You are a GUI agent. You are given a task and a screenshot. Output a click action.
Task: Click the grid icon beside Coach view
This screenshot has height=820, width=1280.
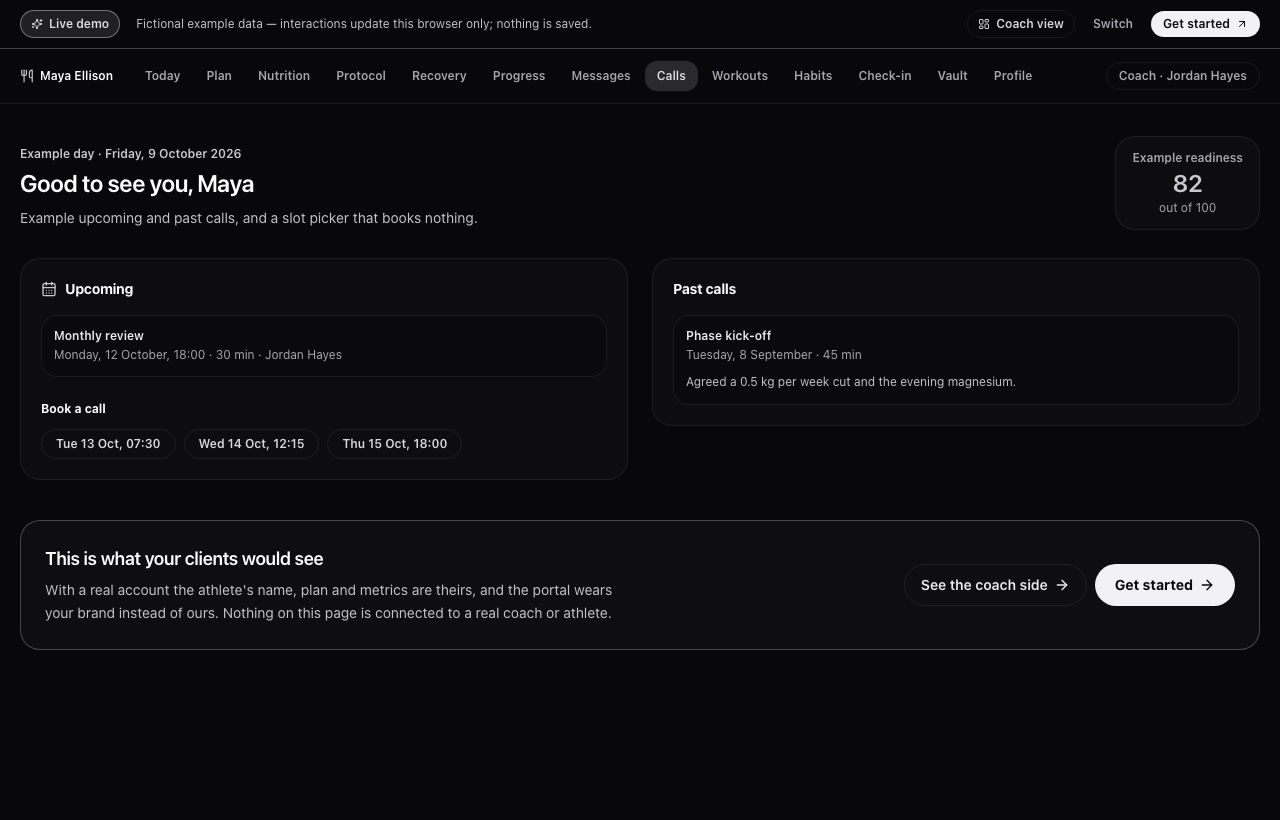(x=984, y=24)
